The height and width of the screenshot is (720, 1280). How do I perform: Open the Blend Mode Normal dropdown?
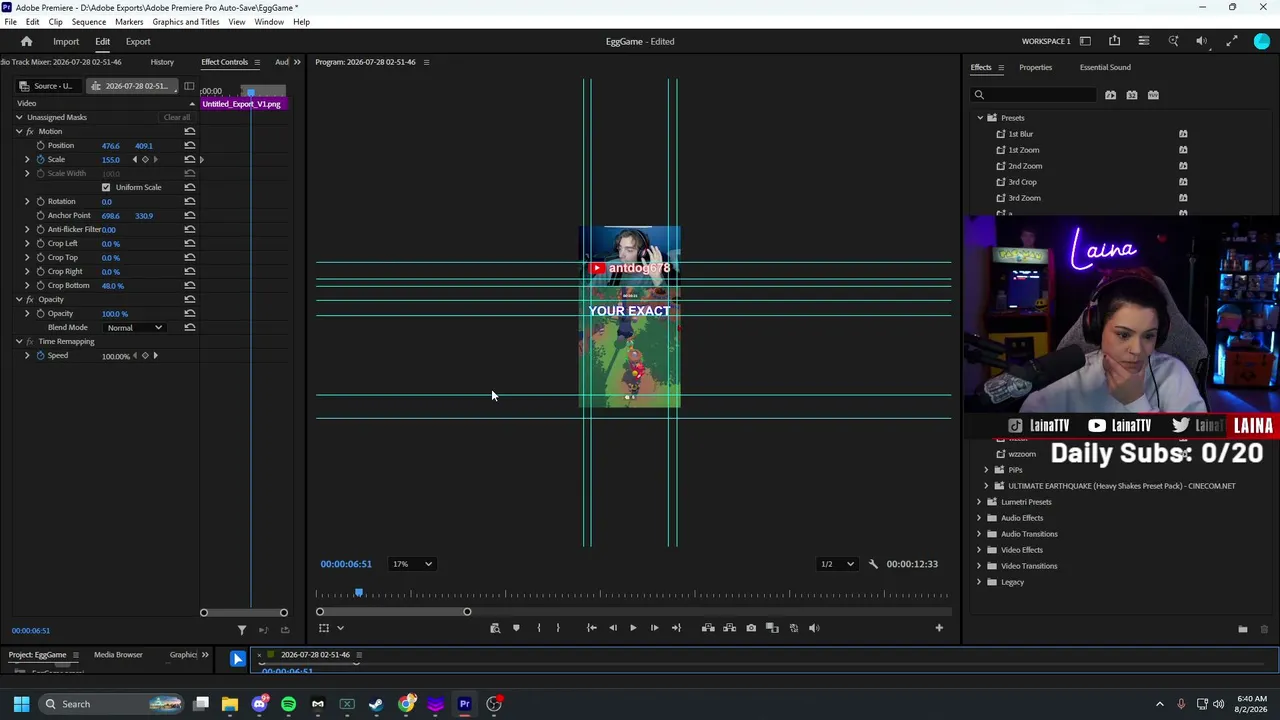pyautogui.click(x=134, y=328)
